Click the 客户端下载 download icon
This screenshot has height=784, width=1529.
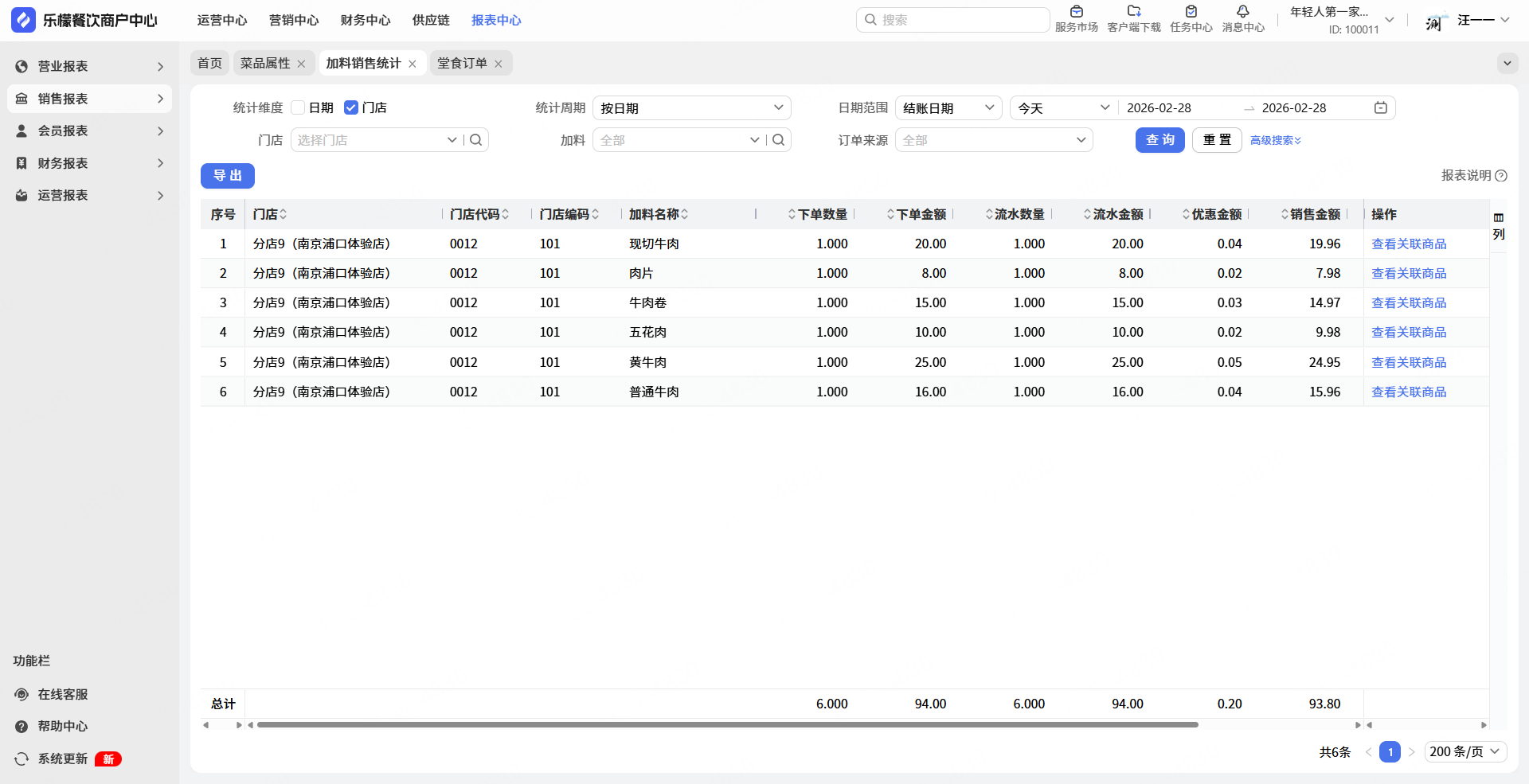click(x=1133, y=12)
